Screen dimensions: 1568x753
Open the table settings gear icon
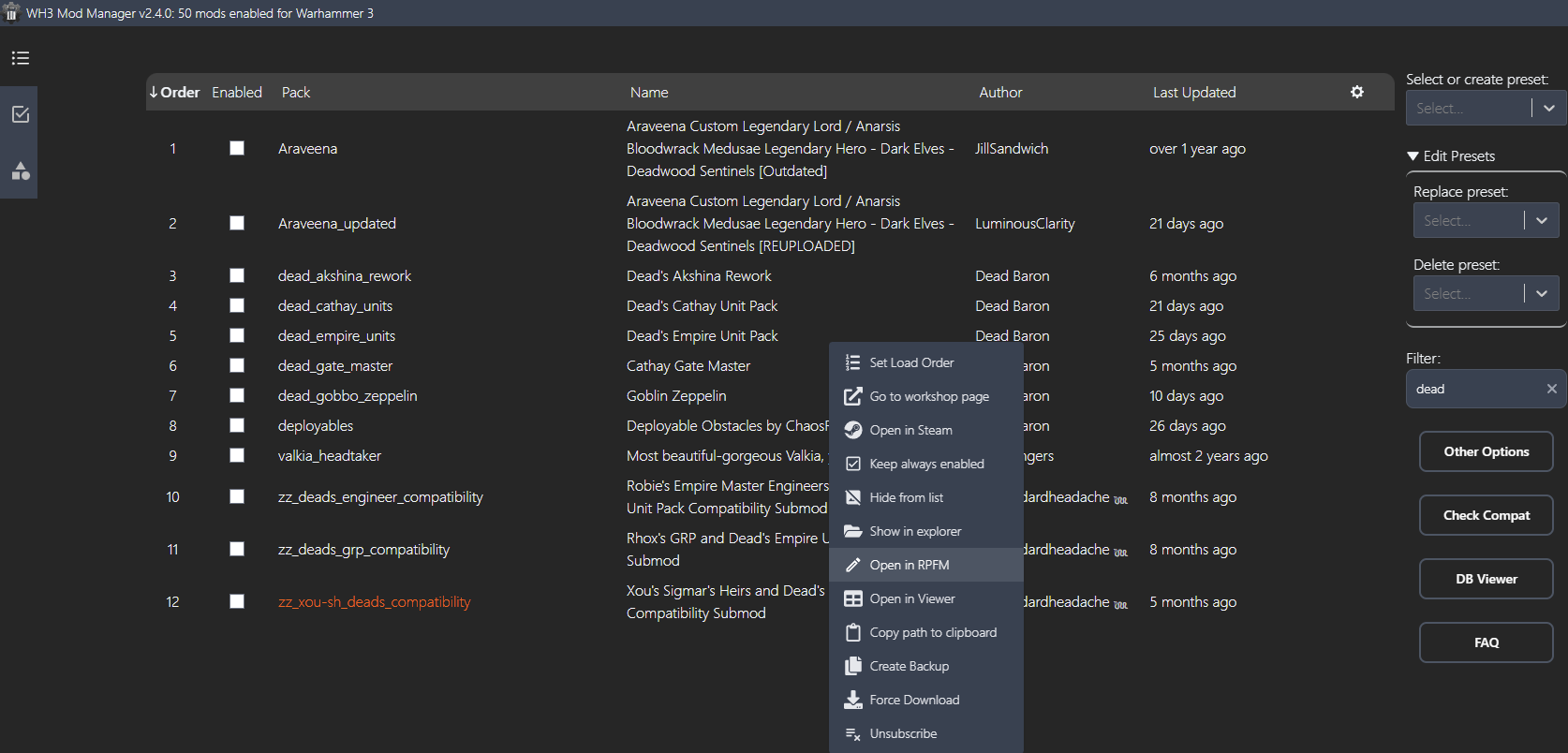tap(1356, 92)
